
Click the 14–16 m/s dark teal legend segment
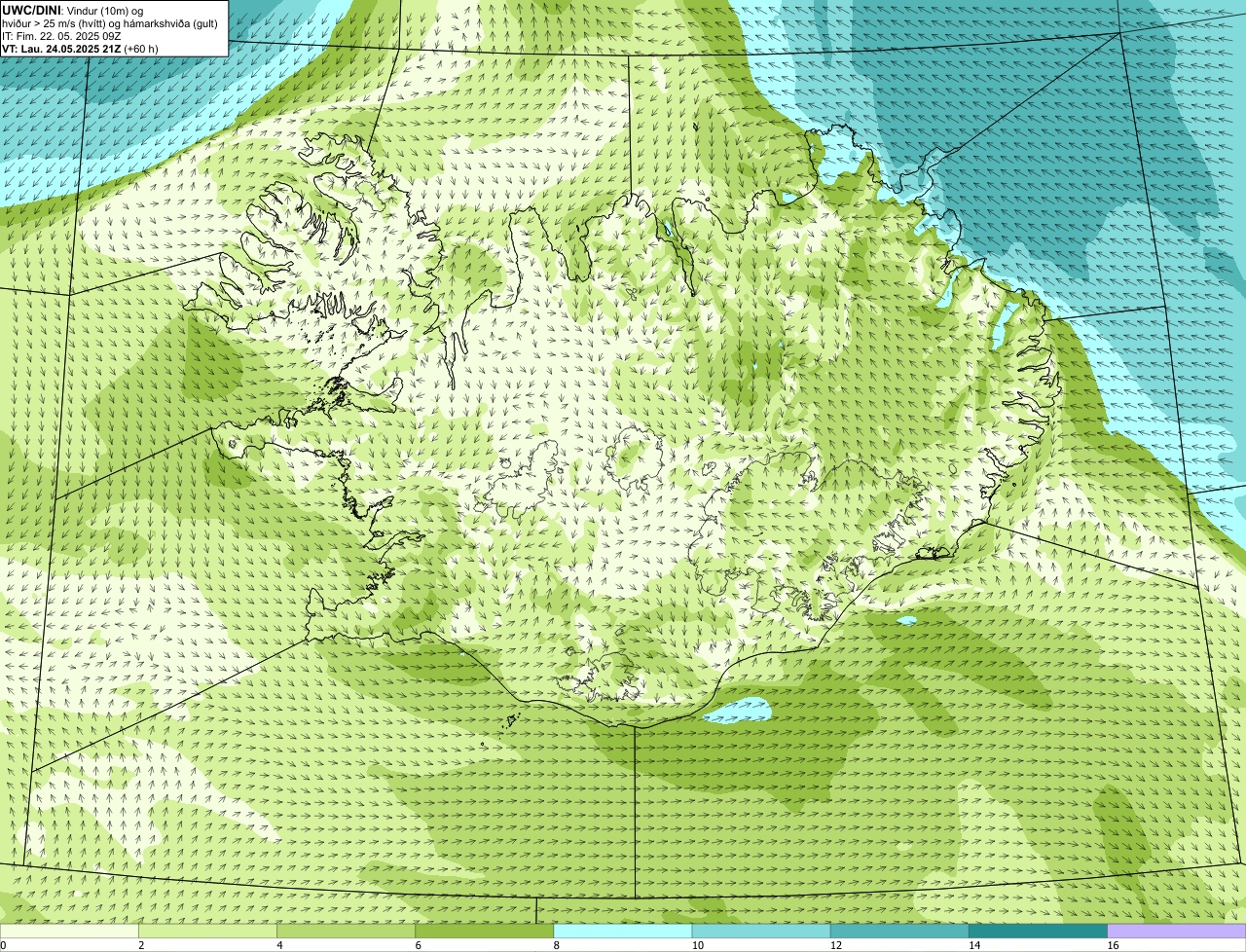(1038, 931)
